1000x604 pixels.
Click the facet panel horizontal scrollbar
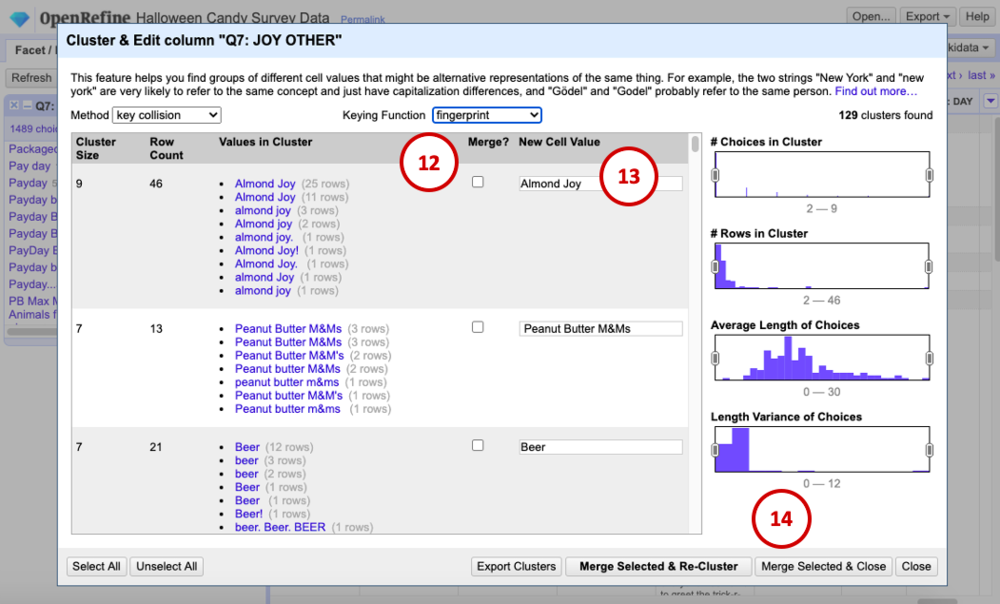point(32,331)
